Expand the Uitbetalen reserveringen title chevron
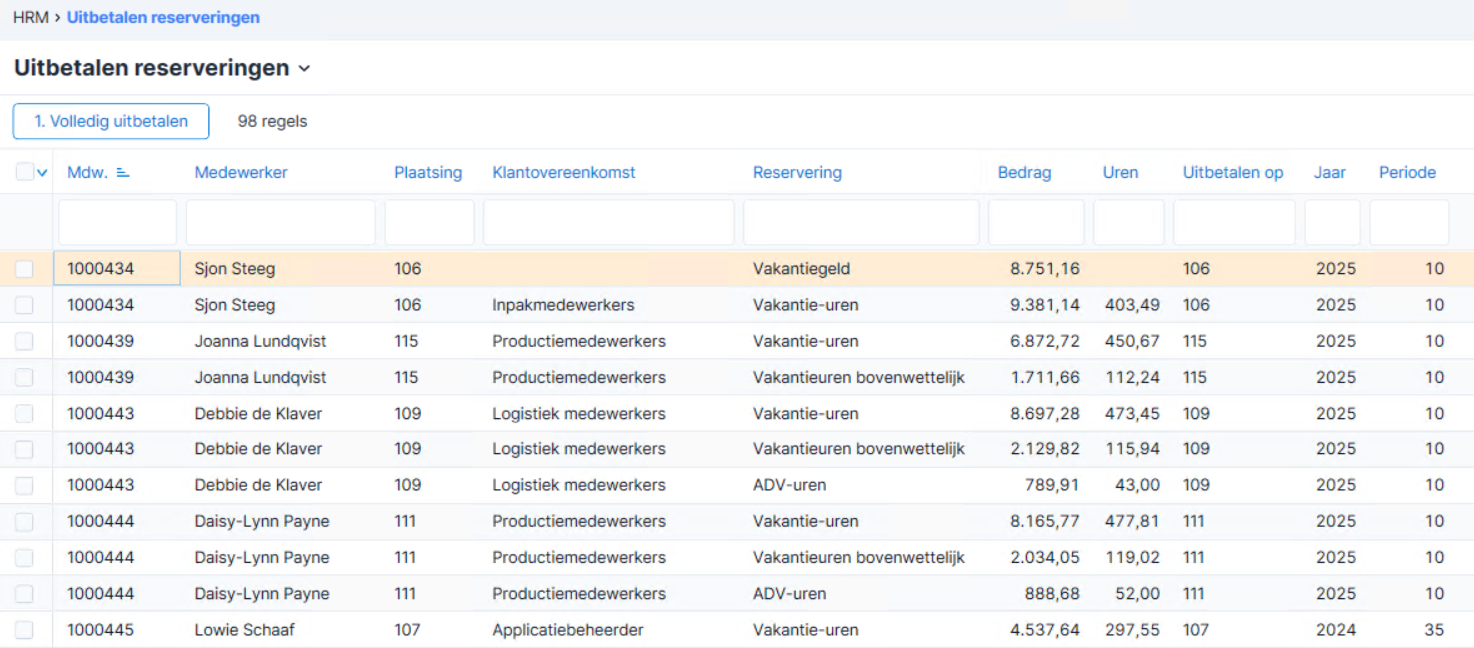 click(304, 69)
